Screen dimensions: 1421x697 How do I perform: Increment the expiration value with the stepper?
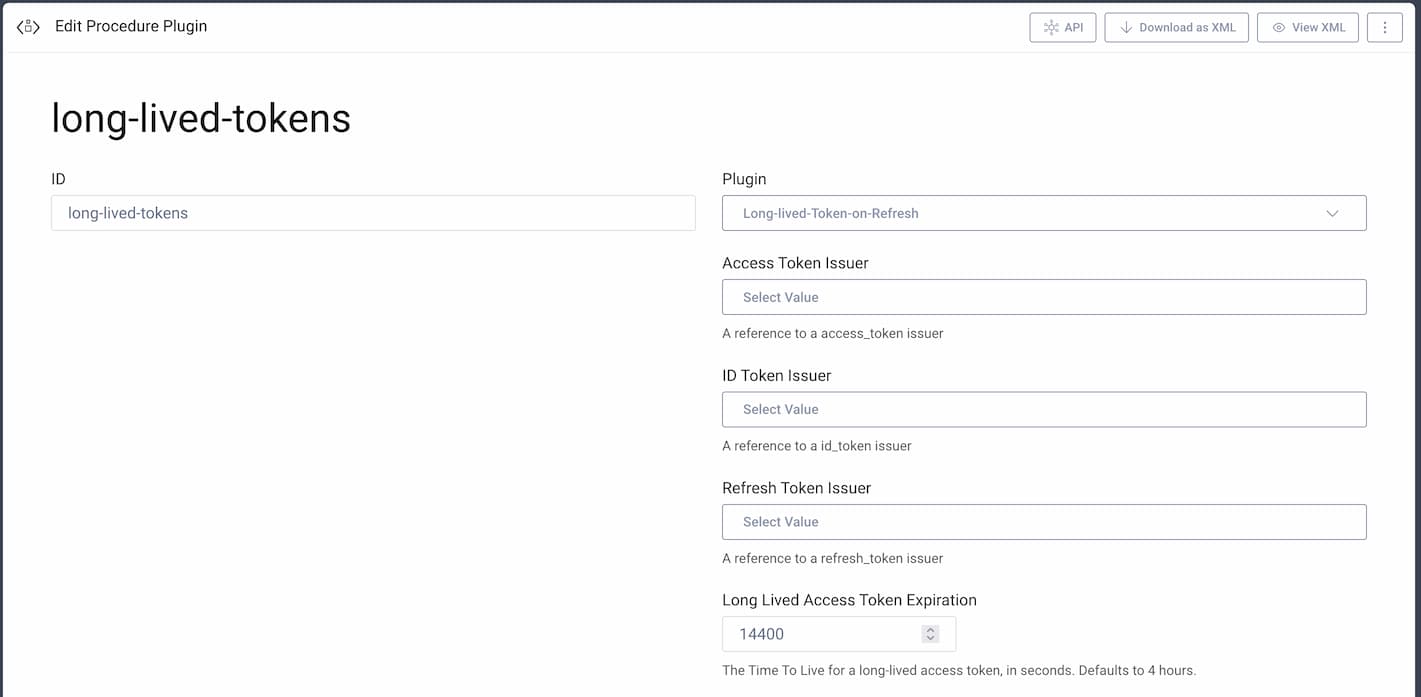930,629
